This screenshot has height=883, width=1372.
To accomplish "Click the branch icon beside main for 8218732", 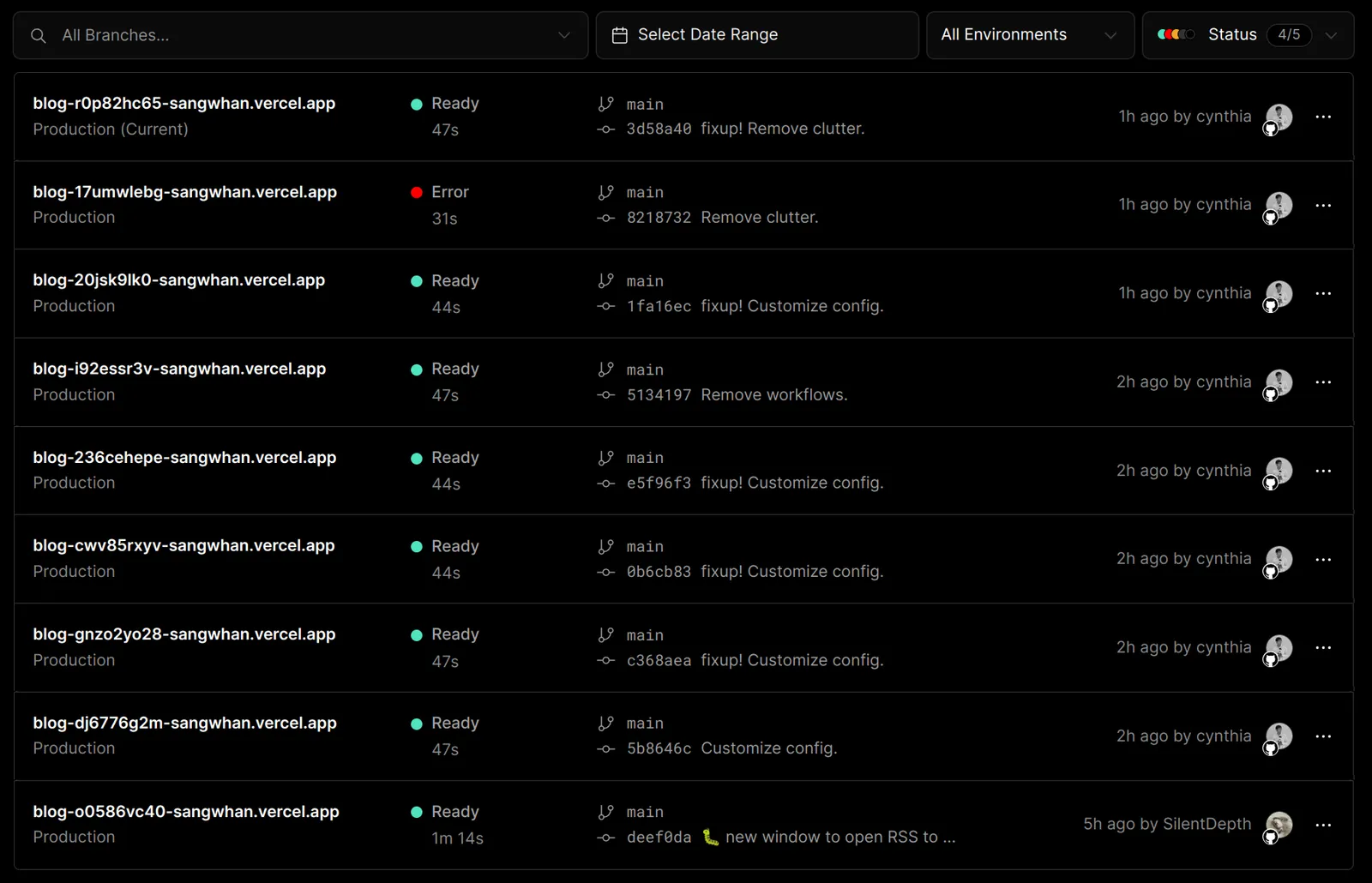I will coord(606,193).
